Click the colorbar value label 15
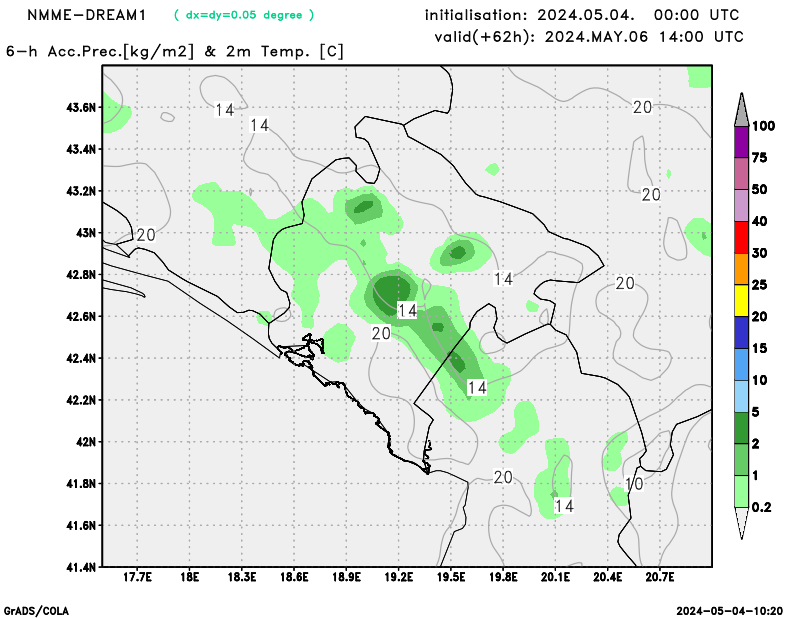 coord(760,349)
